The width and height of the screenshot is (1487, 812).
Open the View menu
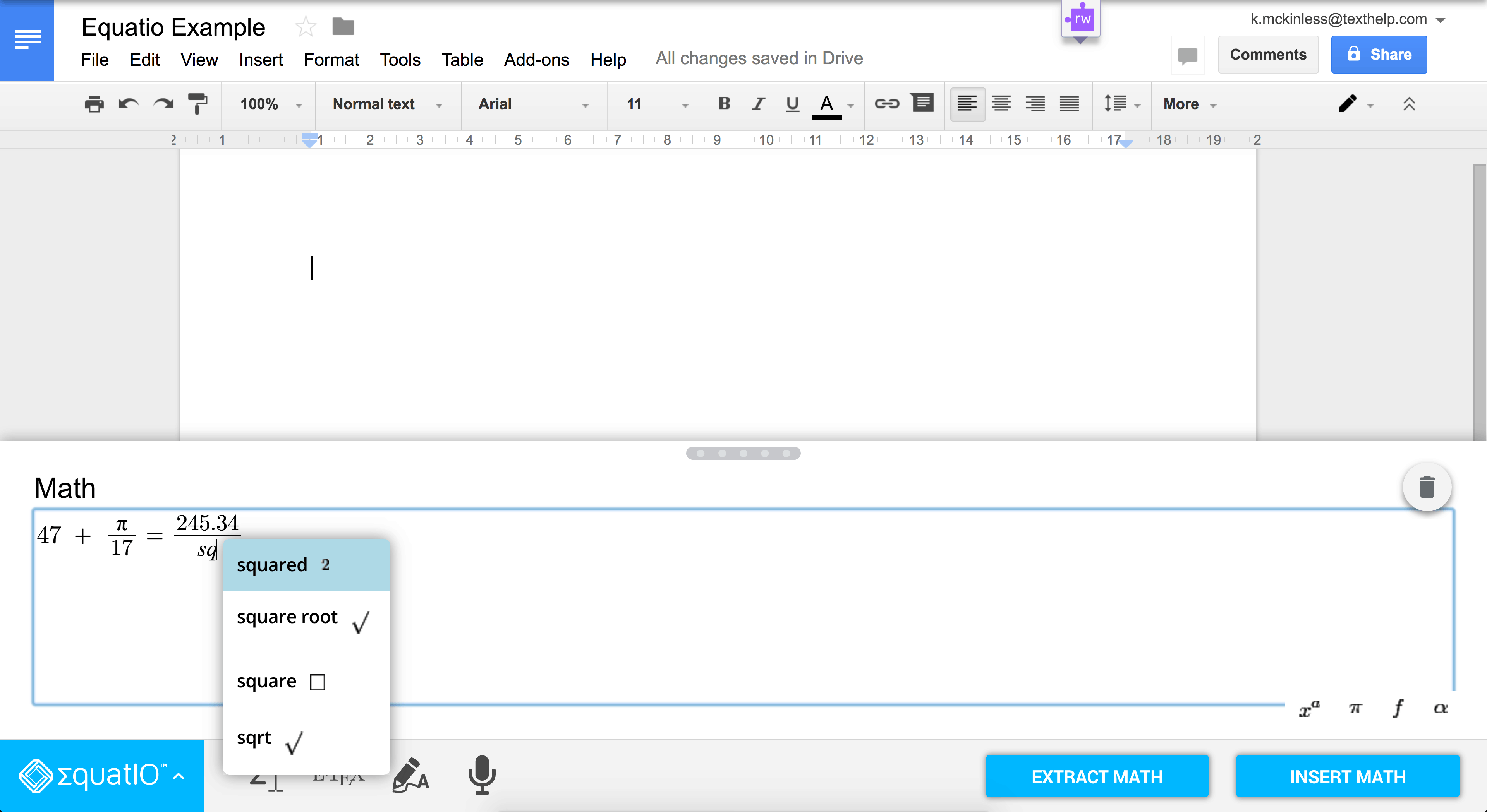tap(199, 60)
